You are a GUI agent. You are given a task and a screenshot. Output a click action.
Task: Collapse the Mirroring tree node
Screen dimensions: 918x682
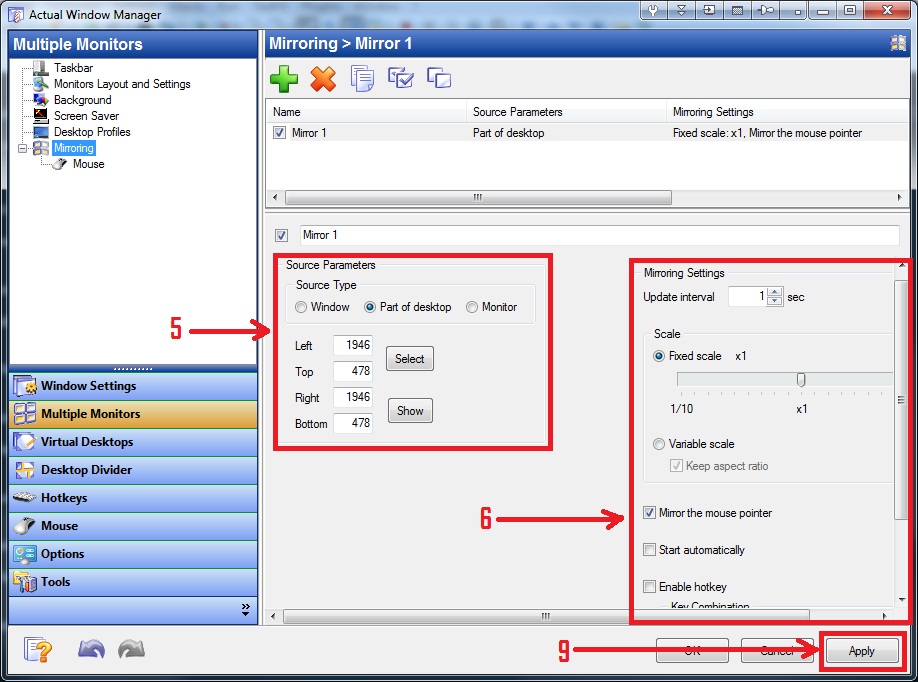click(23, 148)
